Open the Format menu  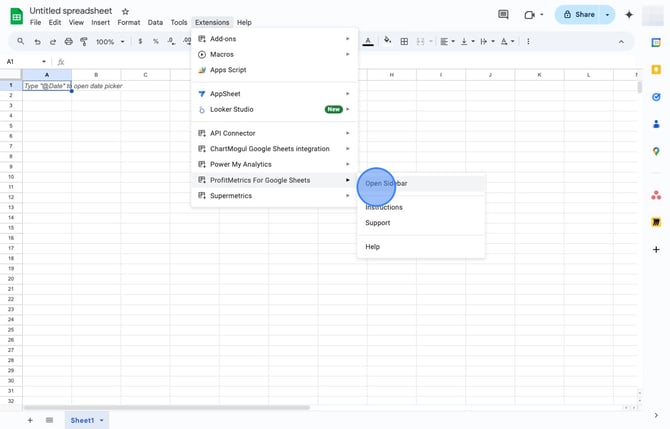point(129,22)
